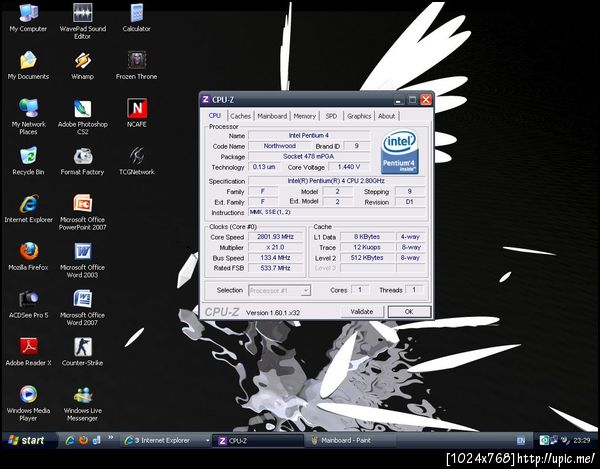Viewport: 600px width, 469px height.
Task: Click the Rated FSB 533.7 MHz value
Action: (276, 268)
